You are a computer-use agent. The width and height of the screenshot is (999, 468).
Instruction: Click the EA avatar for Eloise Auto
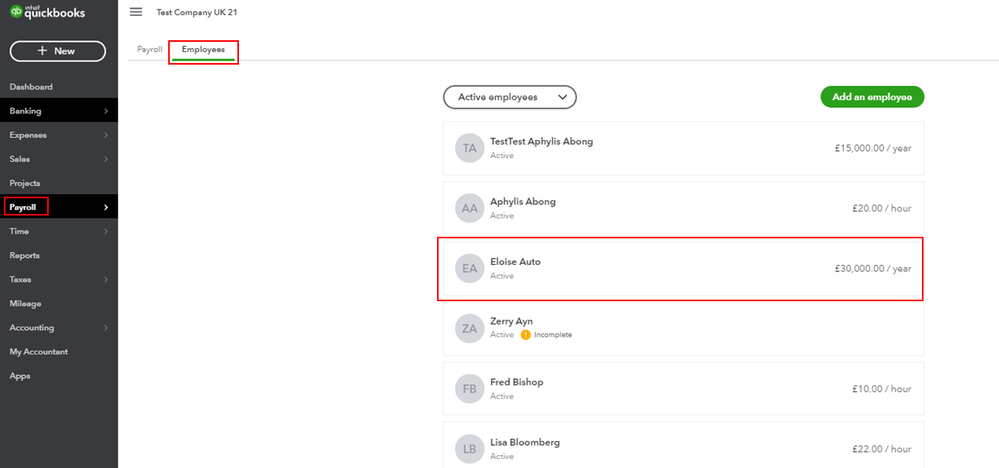click(x=468, y=268)
